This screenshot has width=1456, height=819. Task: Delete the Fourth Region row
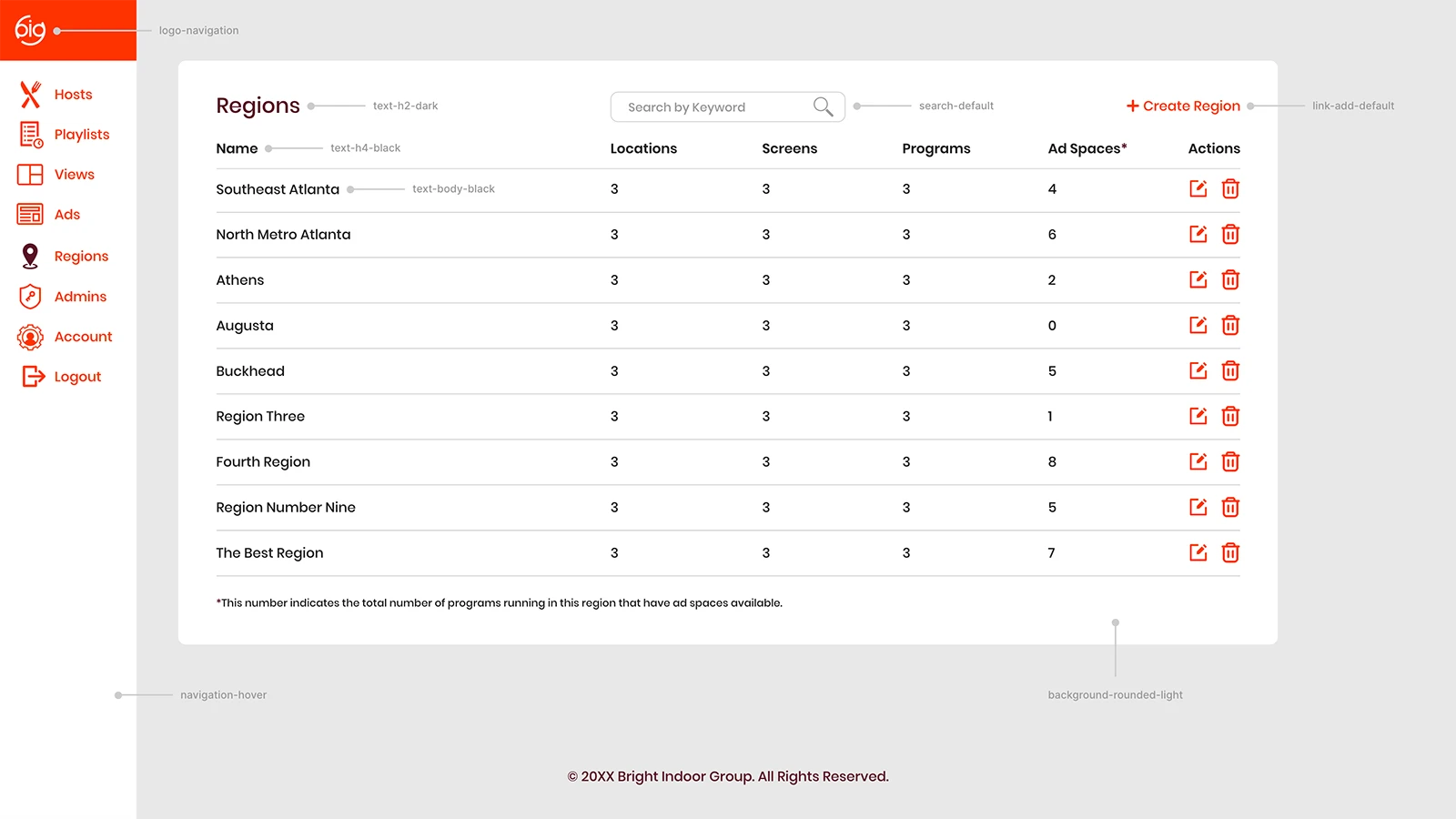pyautogui.click(x=1230, y=461)
